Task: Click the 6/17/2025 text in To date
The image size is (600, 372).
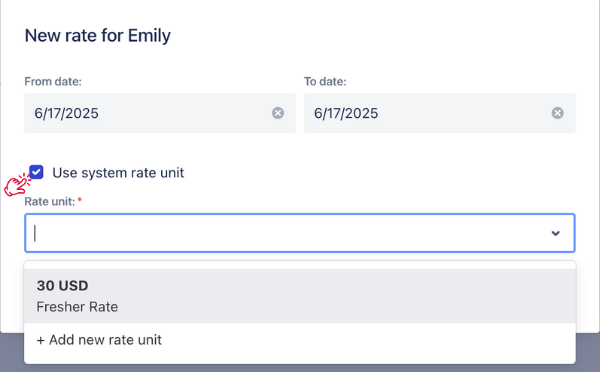Action: click(x=346, y=113)
